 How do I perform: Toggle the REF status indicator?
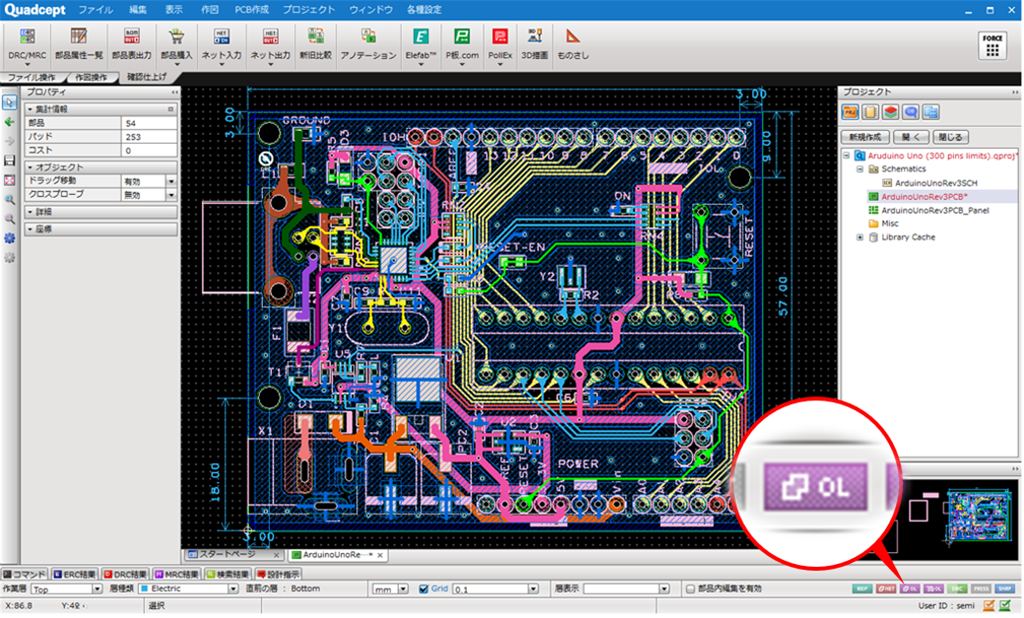click(862, 589)
